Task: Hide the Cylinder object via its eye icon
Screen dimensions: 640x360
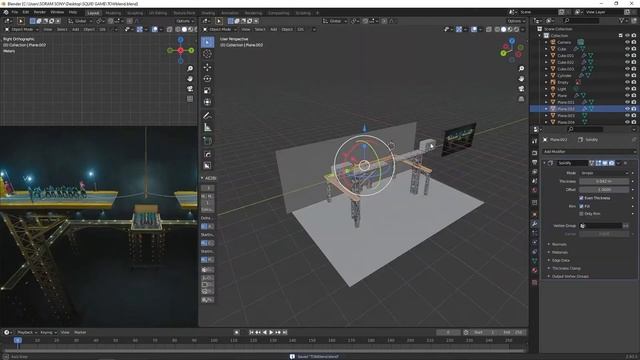Action: point(627,76)
